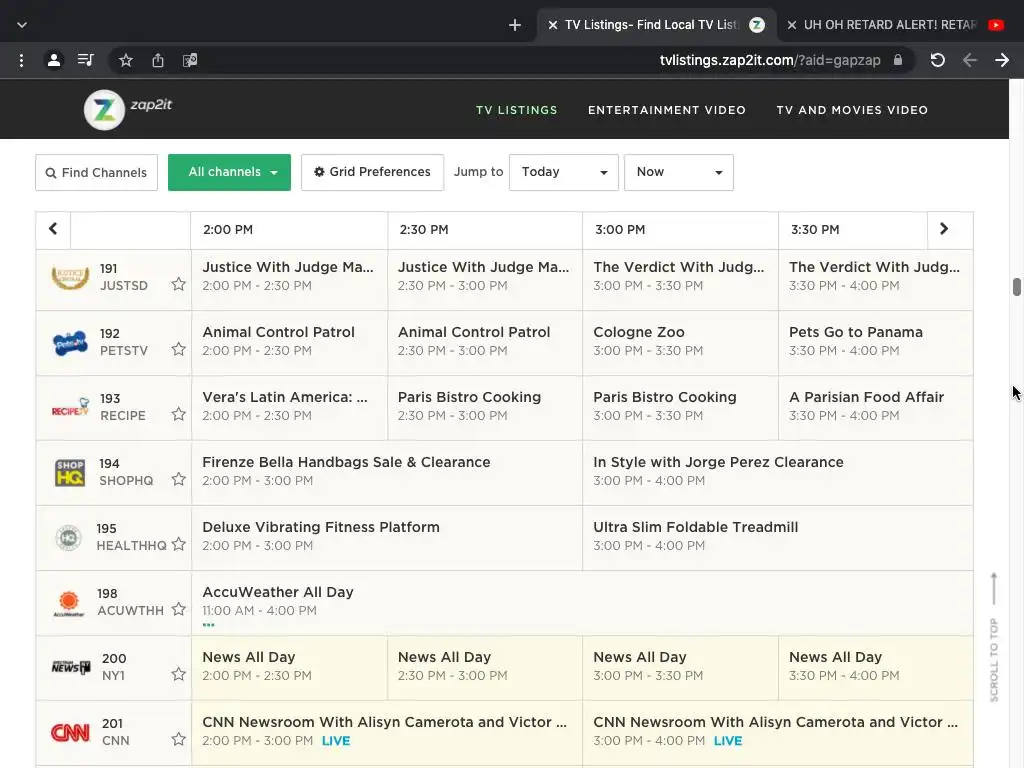Image resolution: width=1024 pixels, height=768 pixels.
Task: Click the RECIPE channel logo
Action: (70, 408)
